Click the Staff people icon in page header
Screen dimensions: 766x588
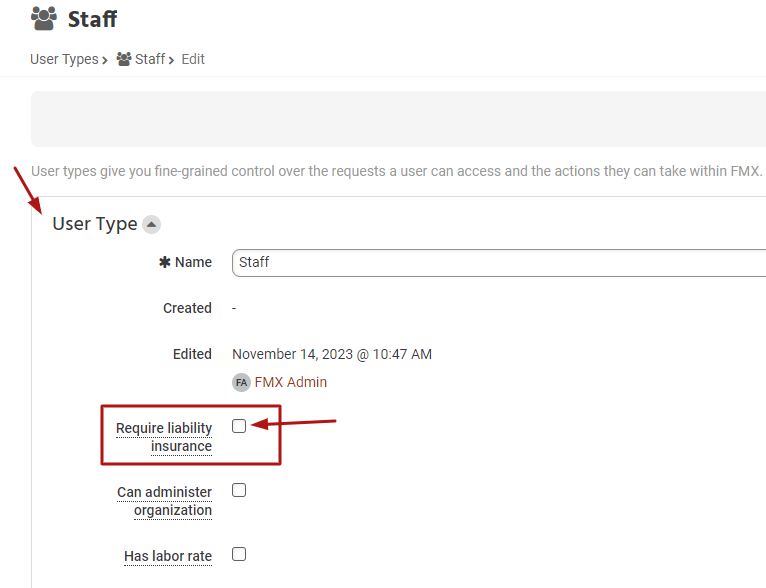tap(43, 18)
